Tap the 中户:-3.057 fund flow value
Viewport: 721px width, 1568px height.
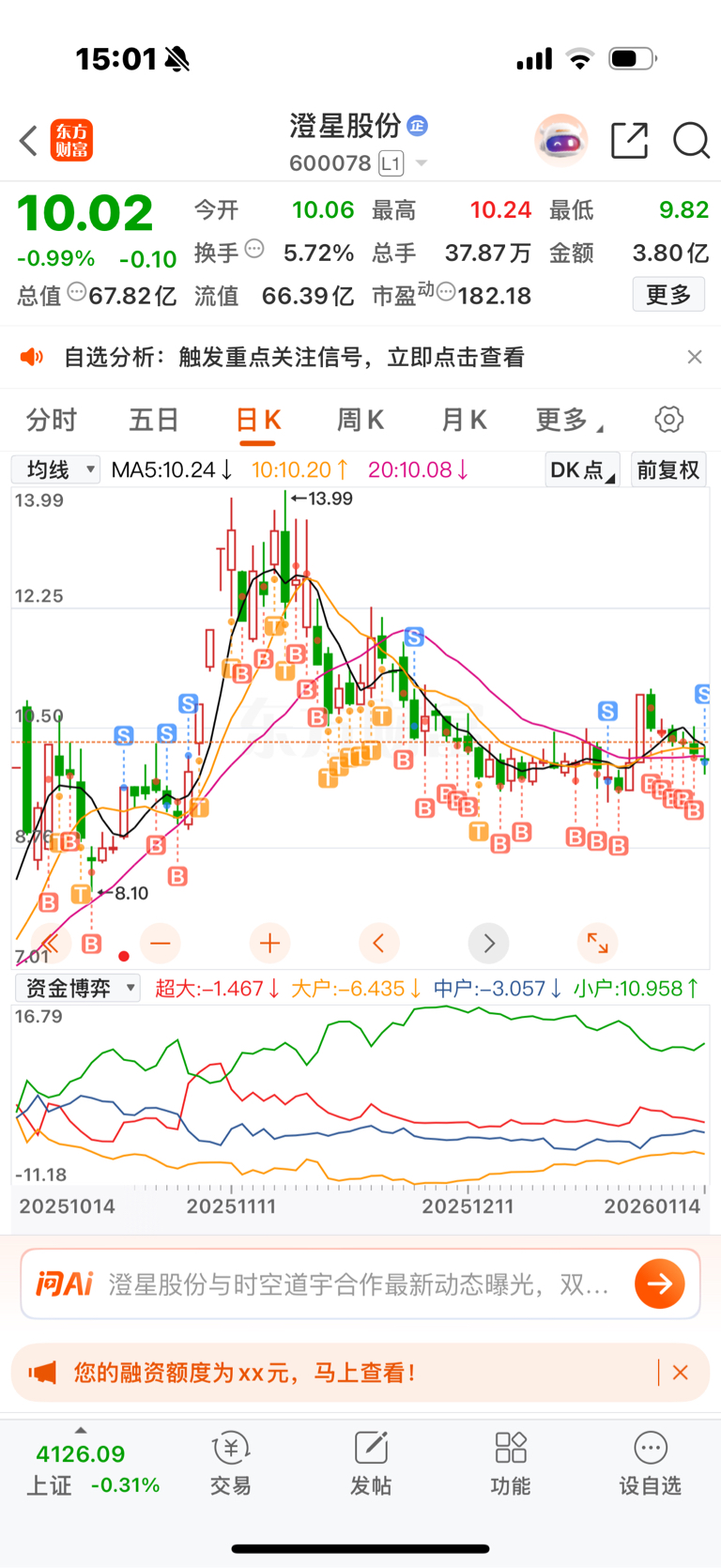[x=498, y=988]
